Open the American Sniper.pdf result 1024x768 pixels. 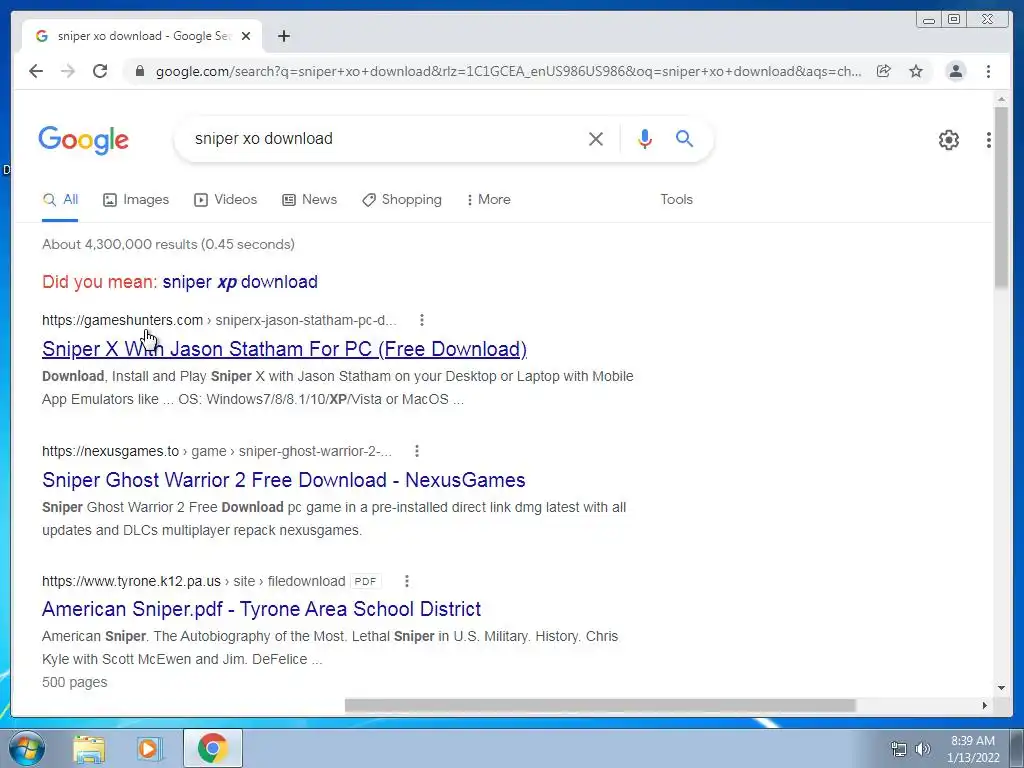click(x=261, y=609)
